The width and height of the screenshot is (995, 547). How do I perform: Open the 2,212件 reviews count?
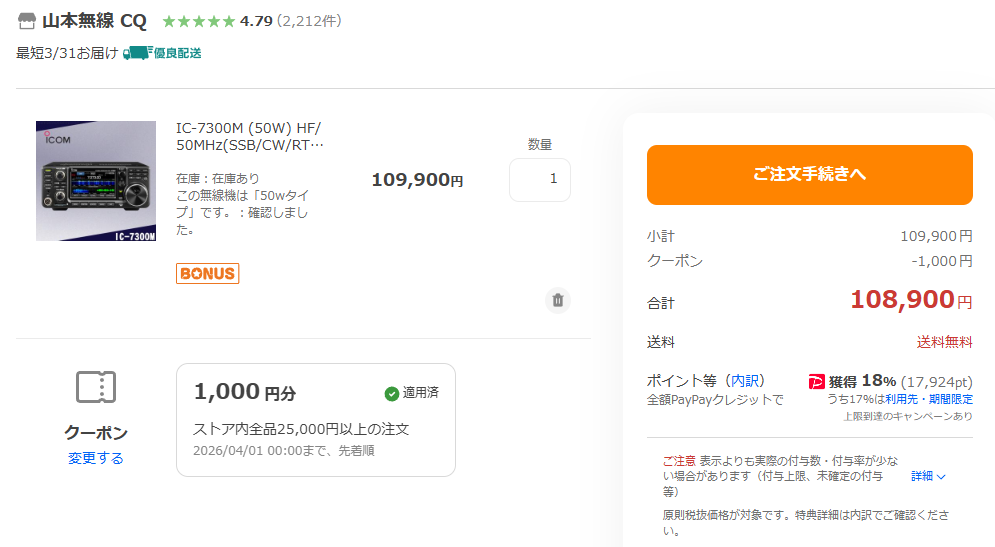coord(310,21)
